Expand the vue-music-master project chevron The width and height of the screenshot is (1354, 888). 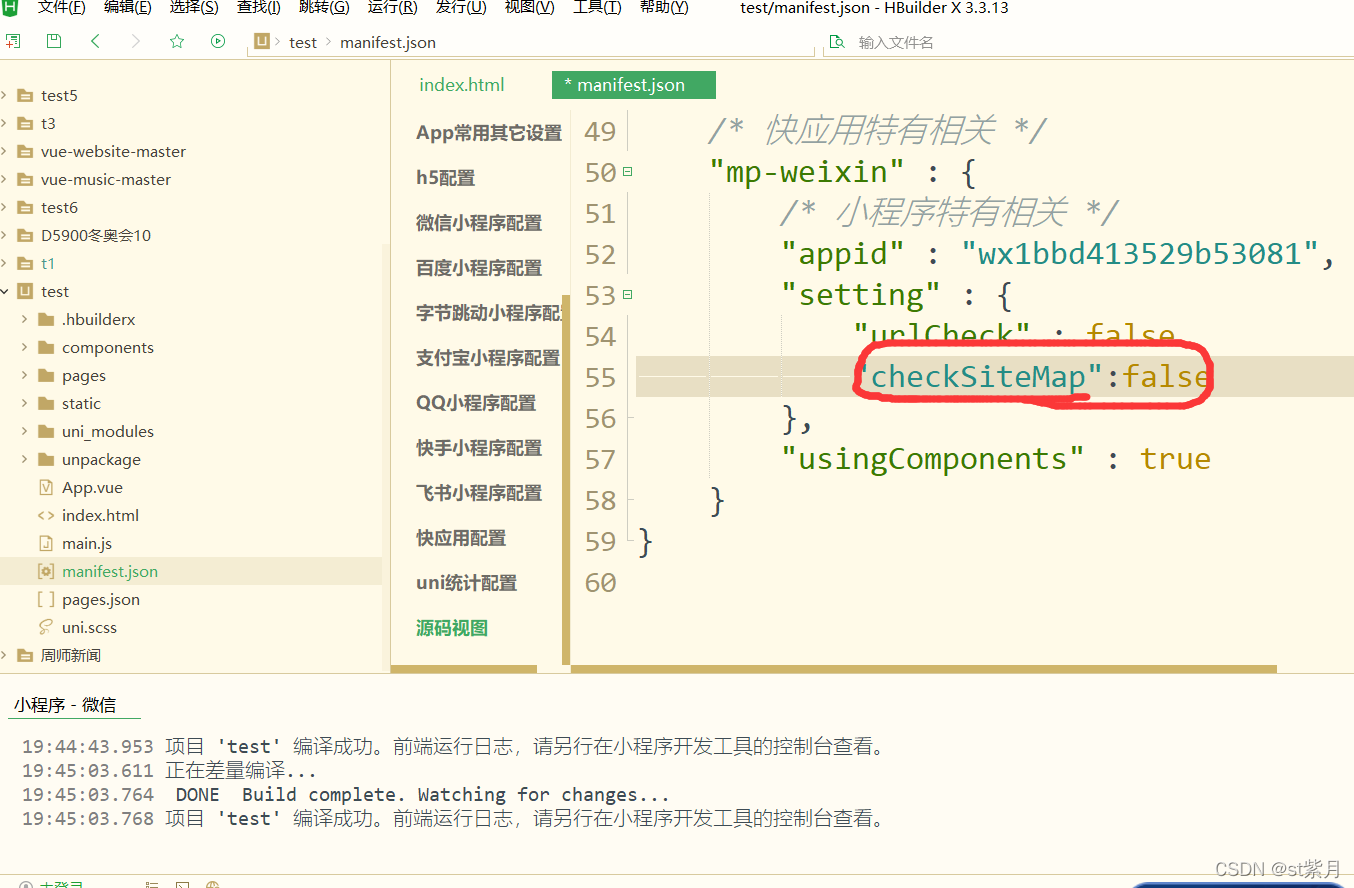tap(4, 179)
